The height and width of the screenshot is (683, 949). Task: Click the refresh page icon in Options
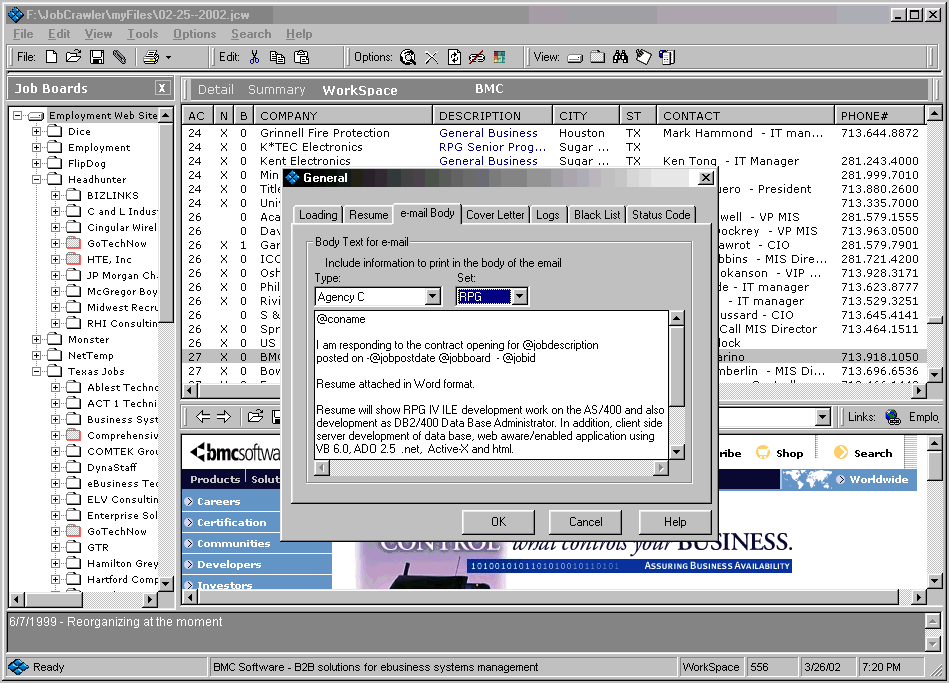point(453,57)
